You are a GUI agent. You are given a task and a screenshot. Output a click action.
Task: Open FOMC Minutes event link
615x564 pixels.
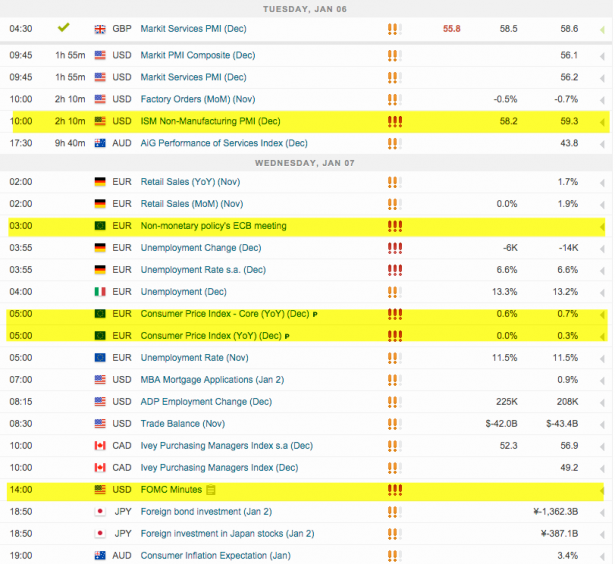click(x=171, y=489)
